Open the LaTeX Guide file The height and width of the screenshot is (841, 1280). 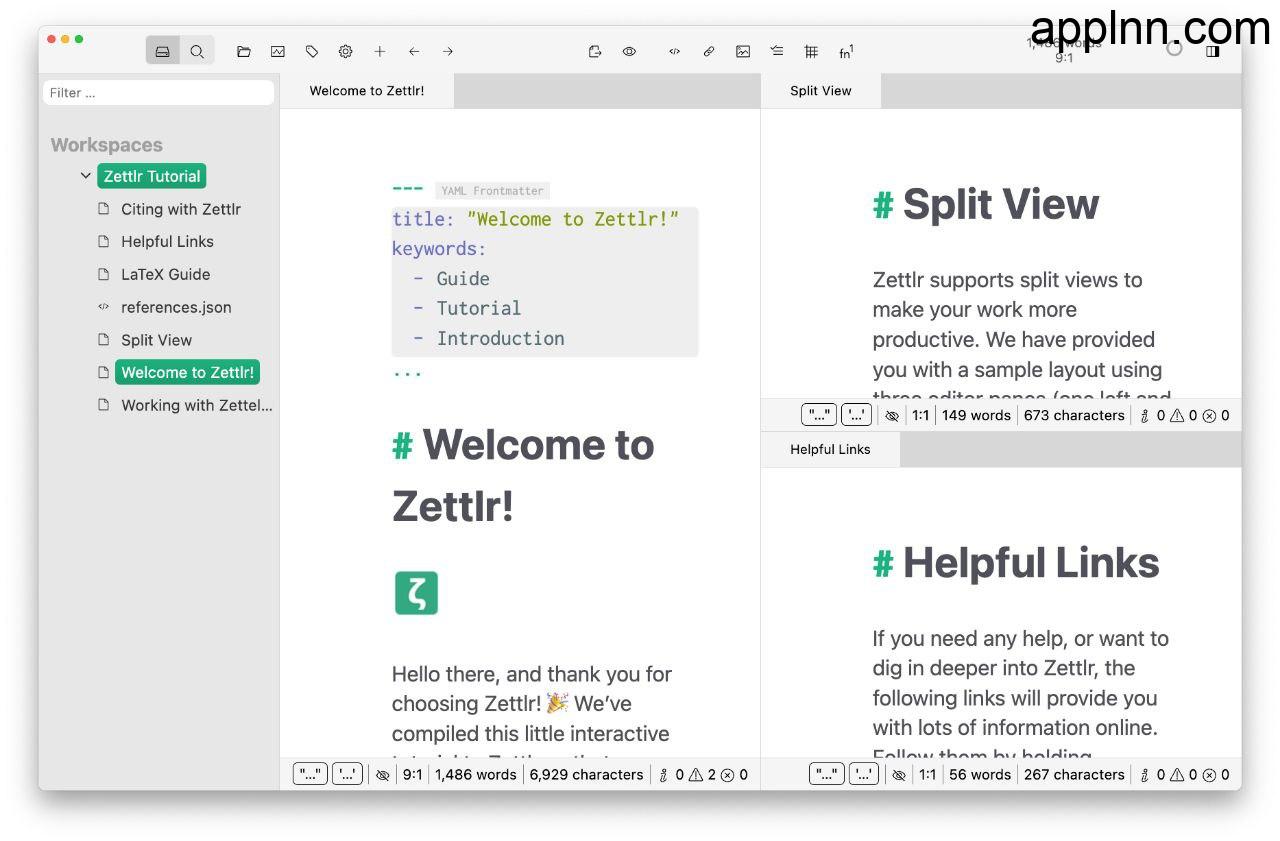tap(165, 274)
